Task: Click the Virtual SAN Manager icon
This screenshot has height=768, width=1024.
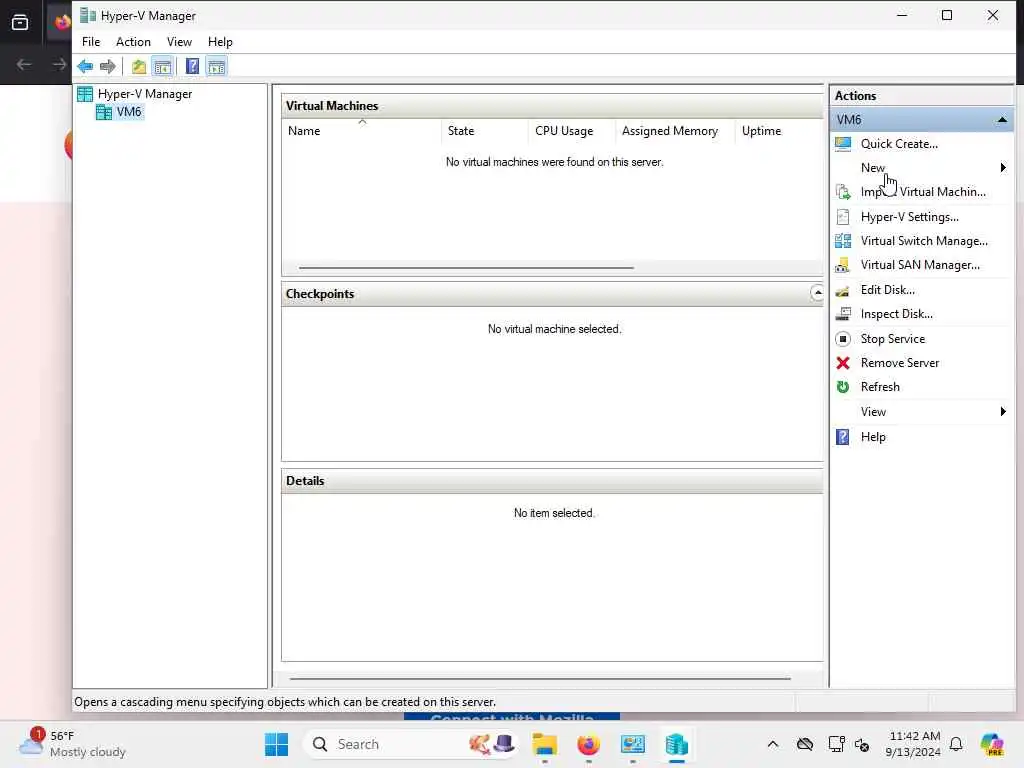Action: pos(843,265)
